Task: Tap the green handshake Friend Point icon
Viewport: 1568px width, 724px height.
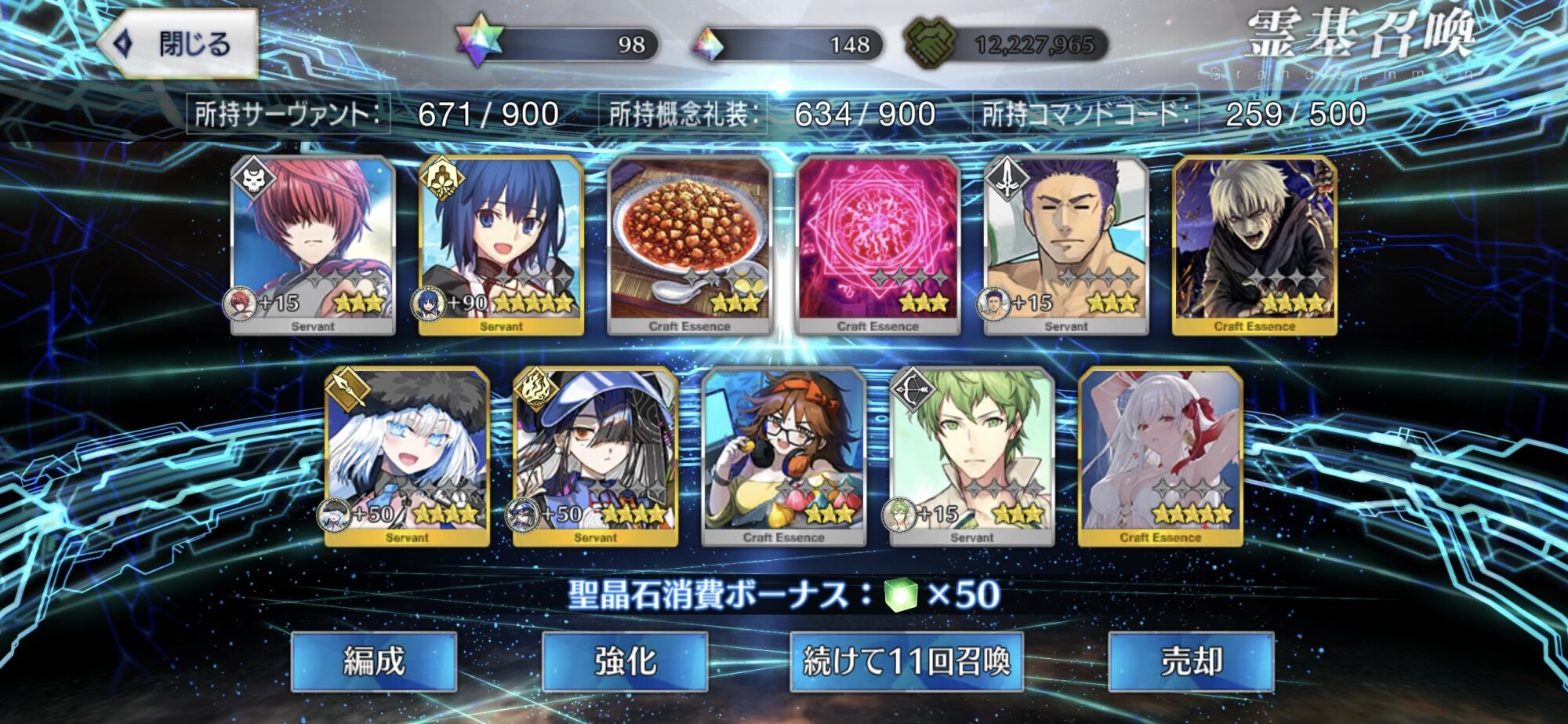Action: point(930,42)
